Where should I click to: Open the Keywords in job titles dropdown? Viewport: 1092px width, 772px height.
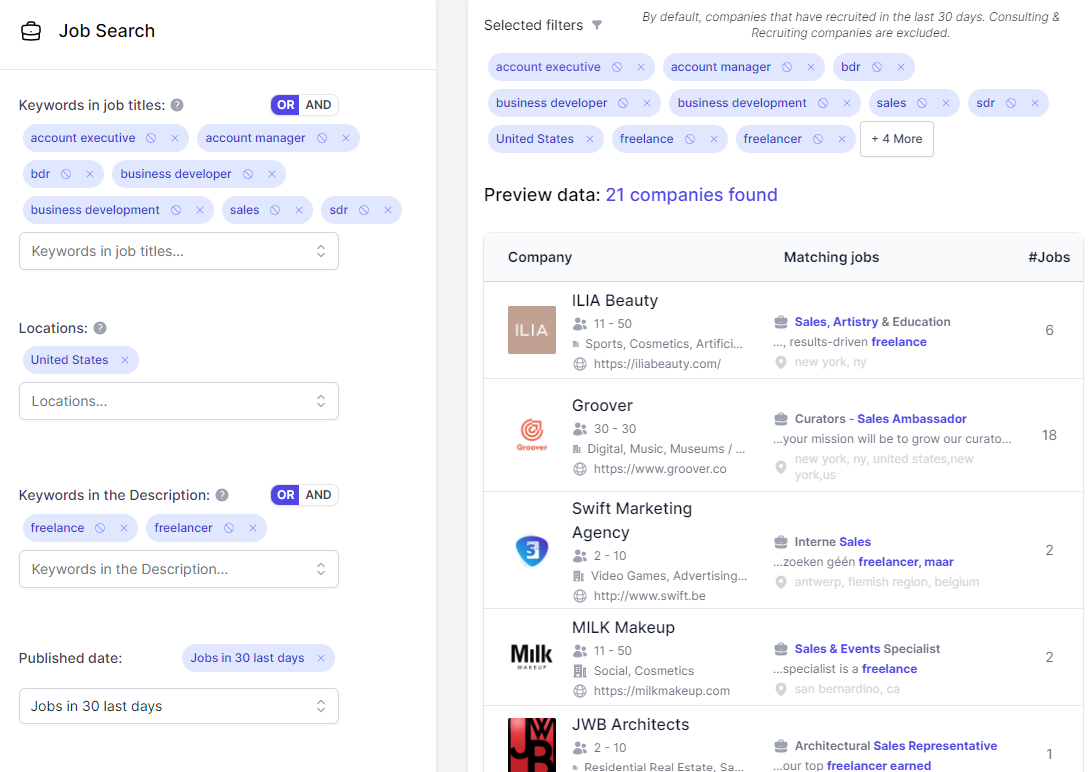click(x=179, y=251)
